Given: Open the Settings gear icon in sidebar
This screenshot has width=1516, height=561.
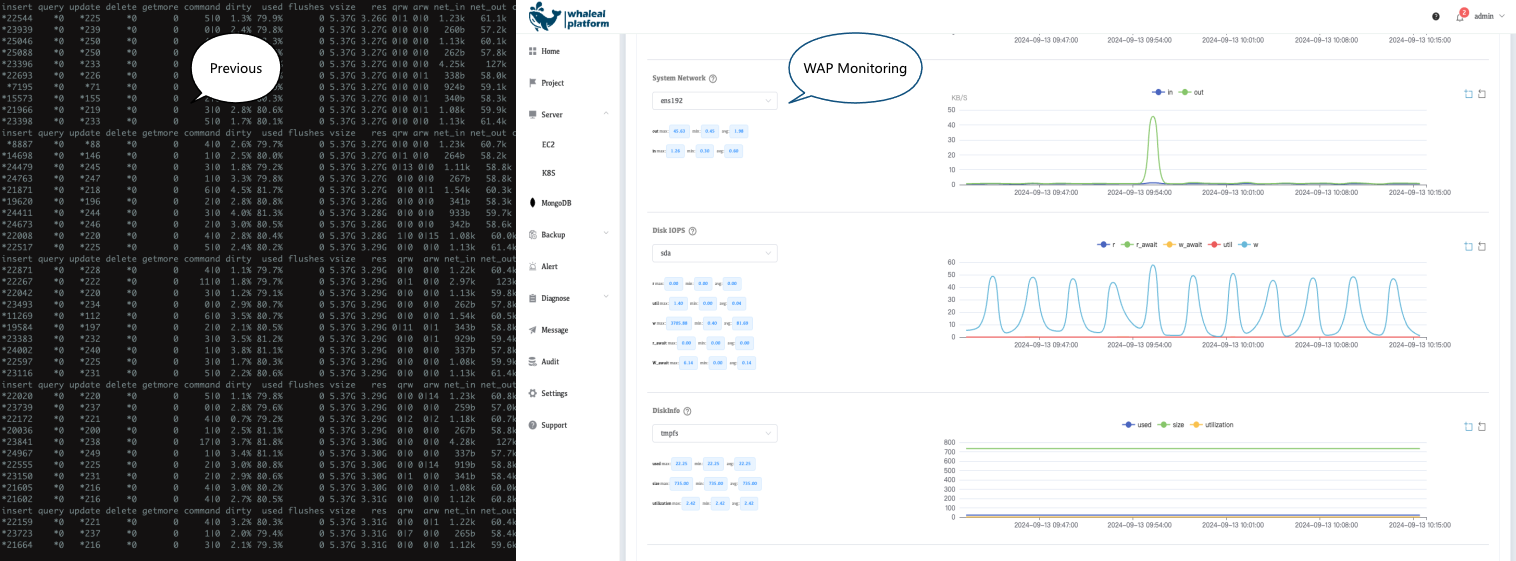Looking at the screenshot, I should (x=532, y=394).
